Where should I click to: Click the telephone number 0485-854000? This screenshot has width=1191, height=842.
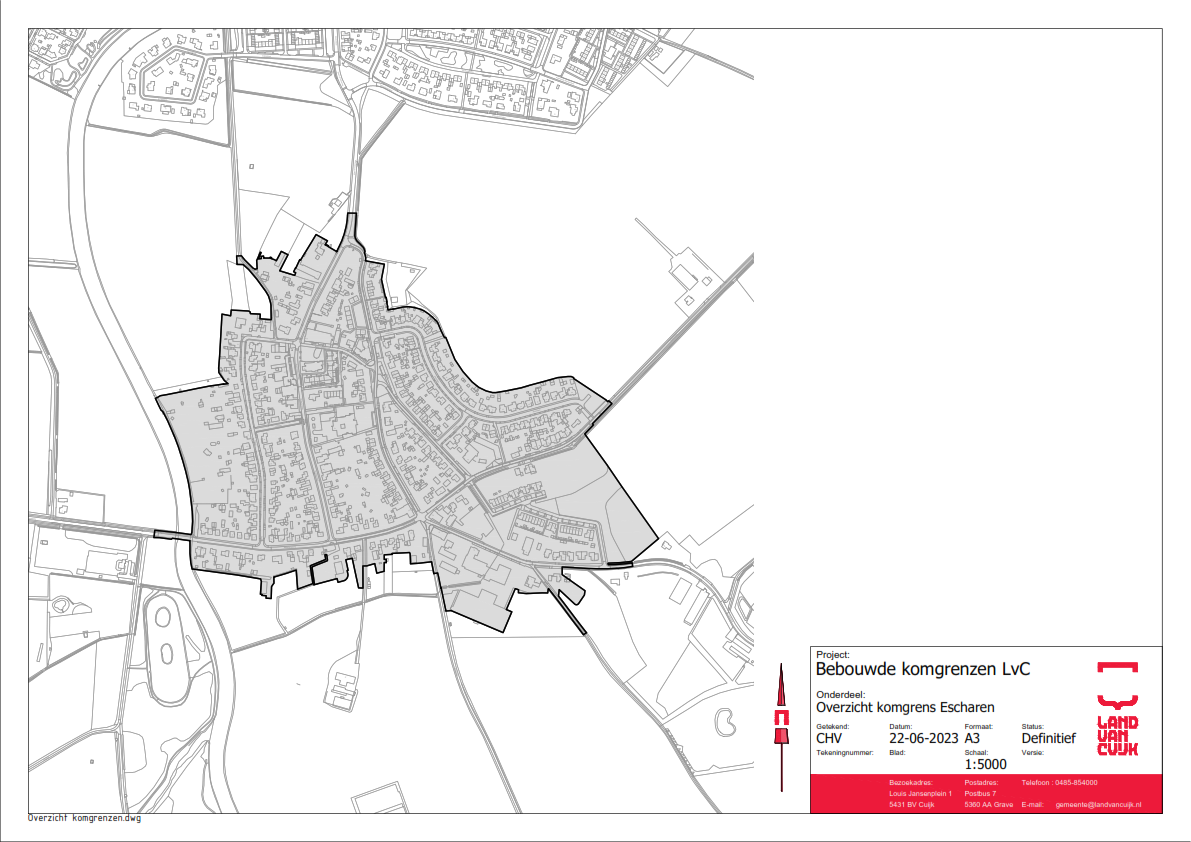(1076, 782)
